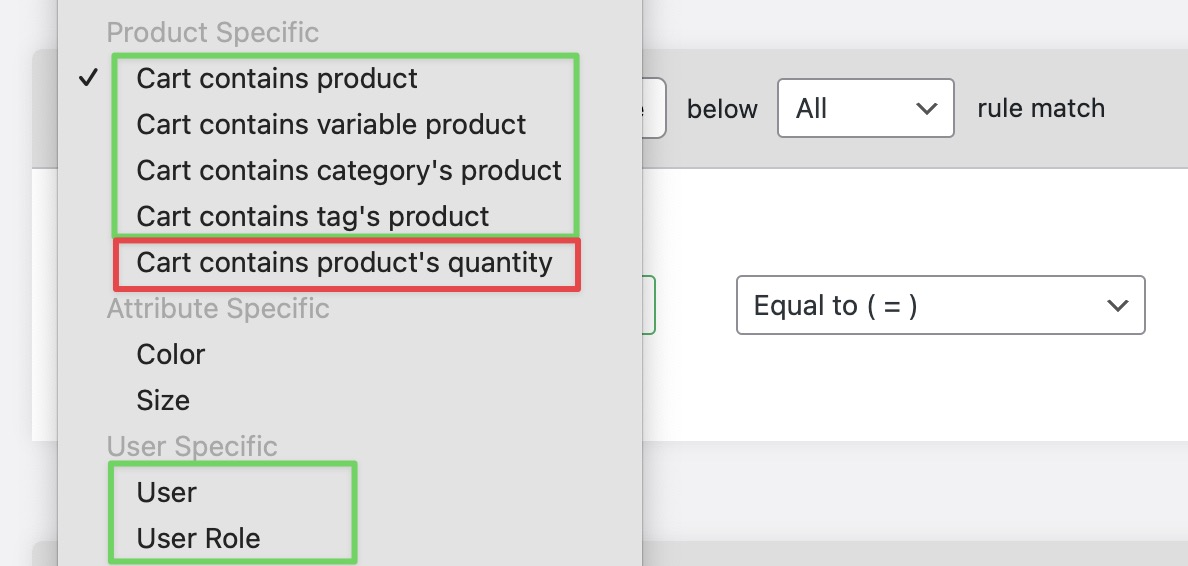
Task: Open the partially hidden dropdown before below
Action: click(x=654, y=108)
